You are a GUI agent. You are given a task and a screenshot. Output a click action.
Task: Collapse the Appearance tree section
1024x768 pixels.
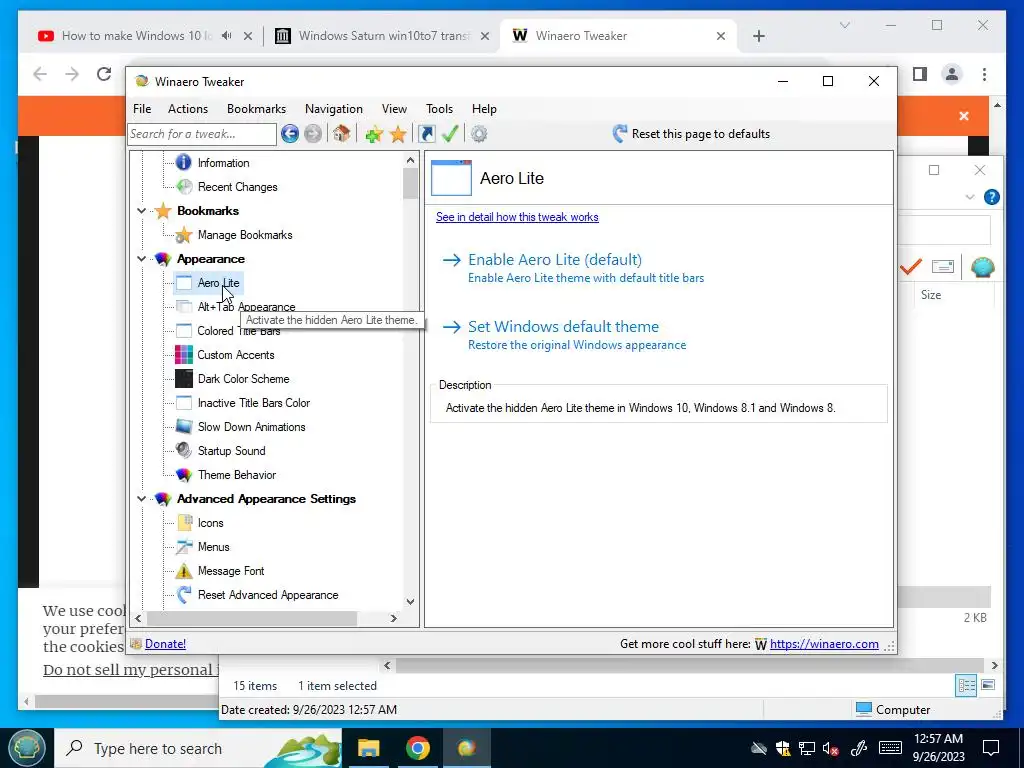[141, 259]
